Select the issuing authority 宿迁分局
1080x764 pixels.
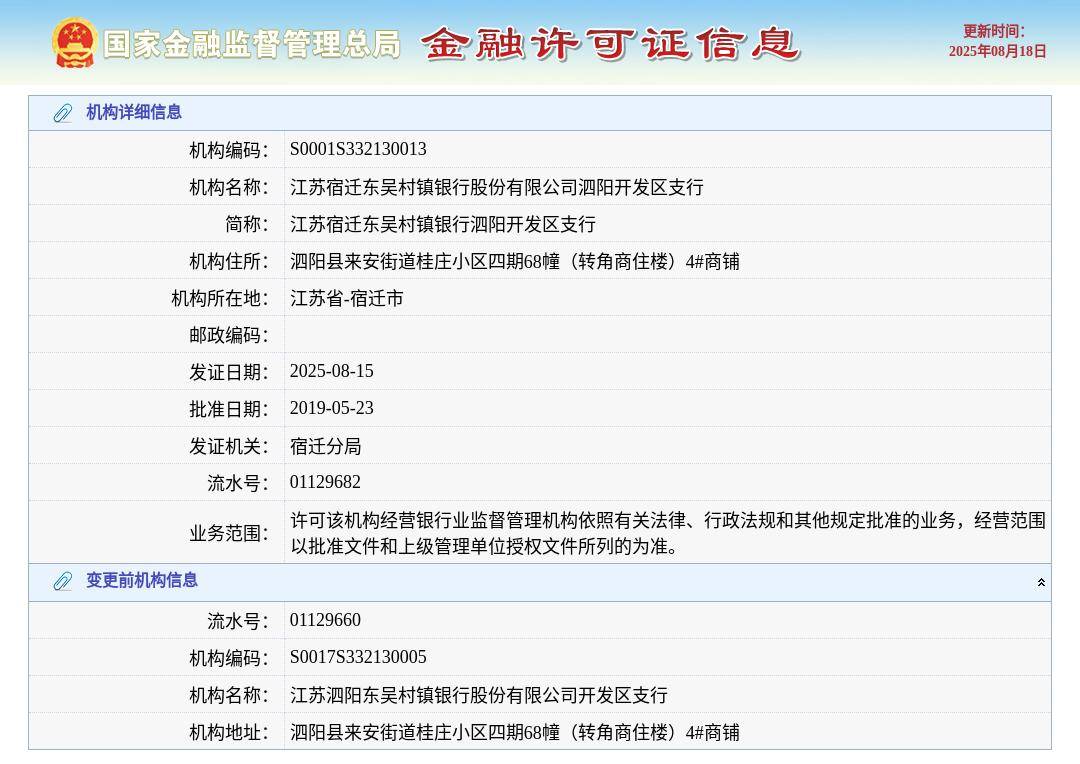(325, 446)
